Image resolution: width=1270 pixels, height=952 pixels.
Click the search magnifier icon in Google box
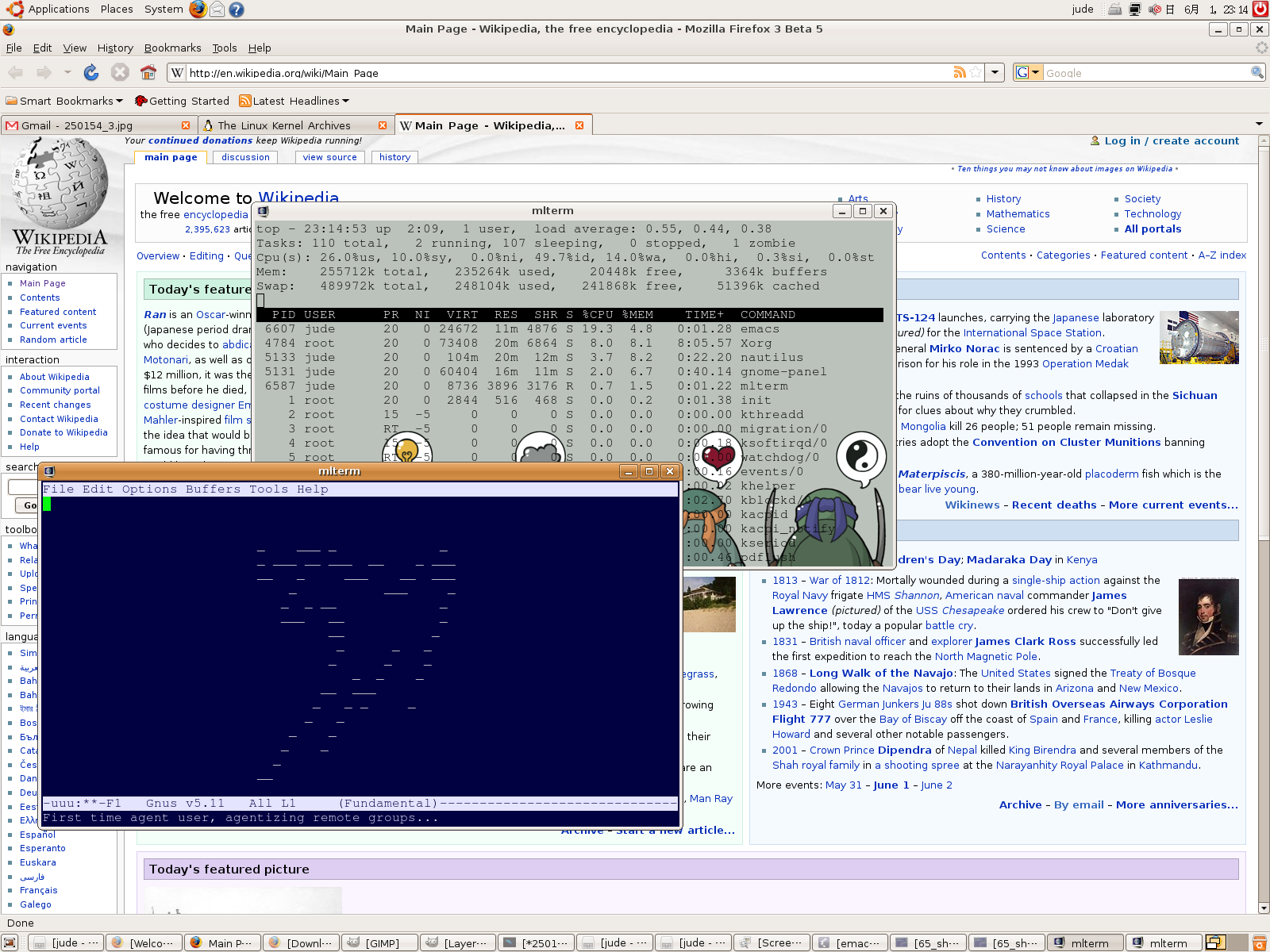1257,72
